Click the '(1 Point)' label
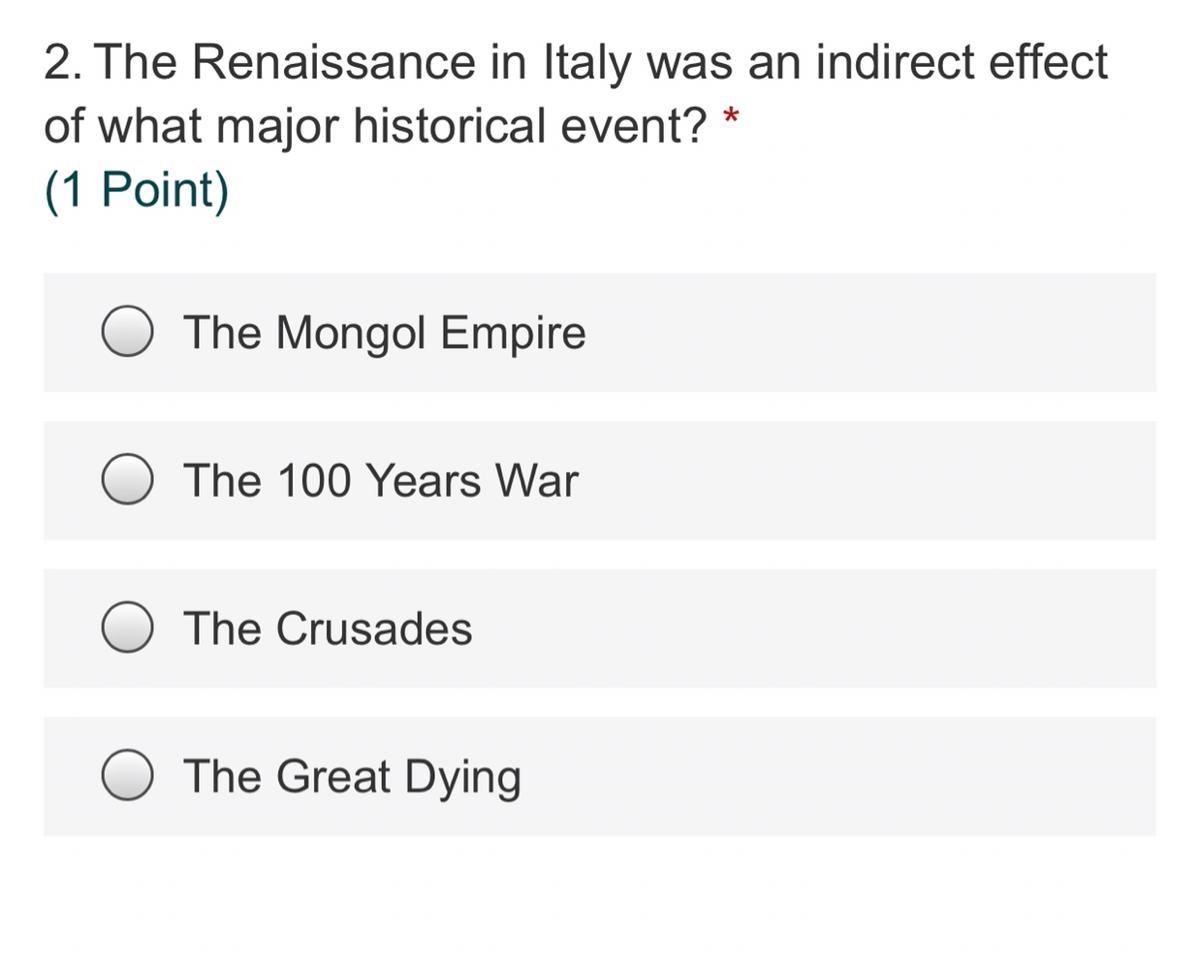 (x=136, y=189)
